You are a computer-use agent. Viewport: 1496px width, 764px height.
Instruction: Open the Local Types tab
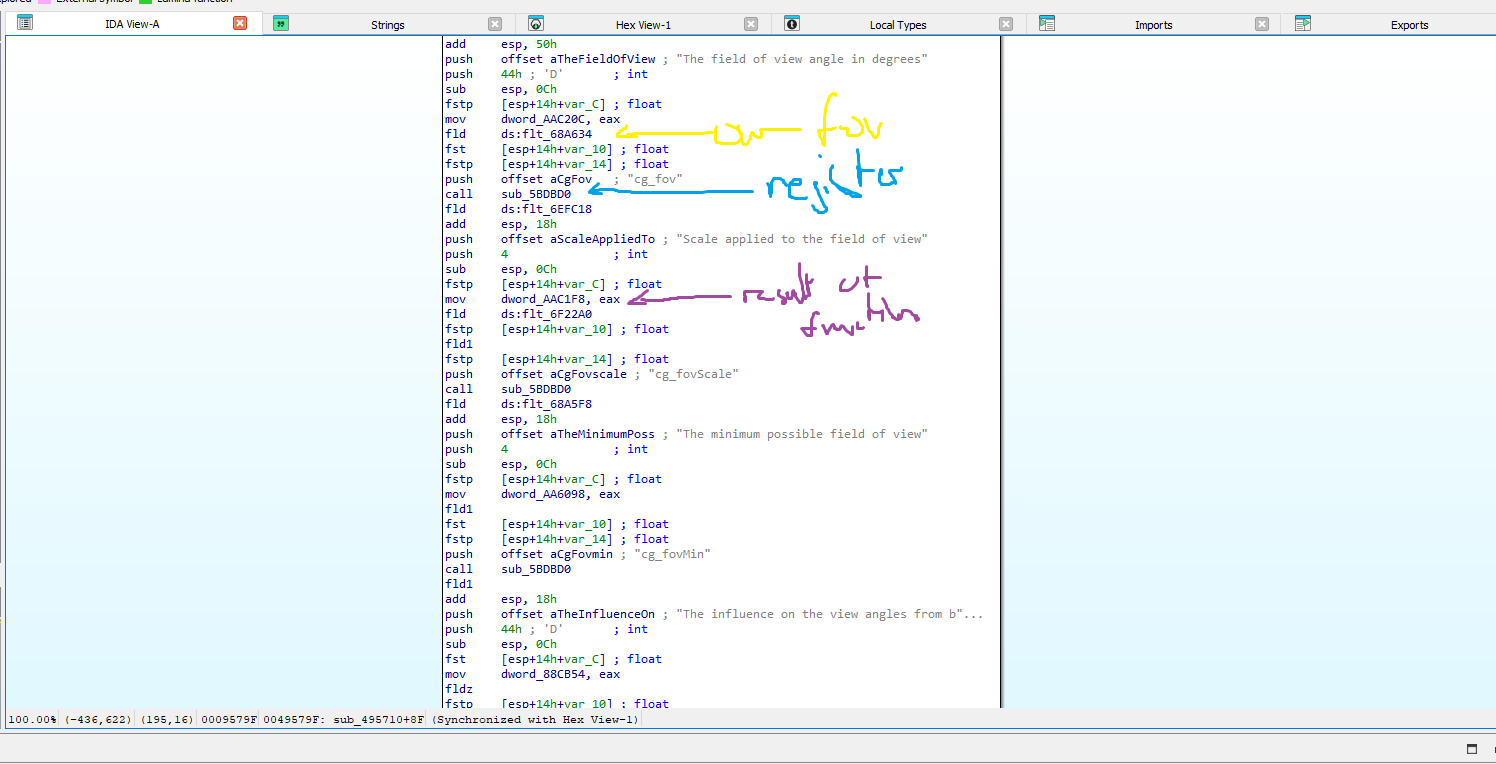point(898,24)
